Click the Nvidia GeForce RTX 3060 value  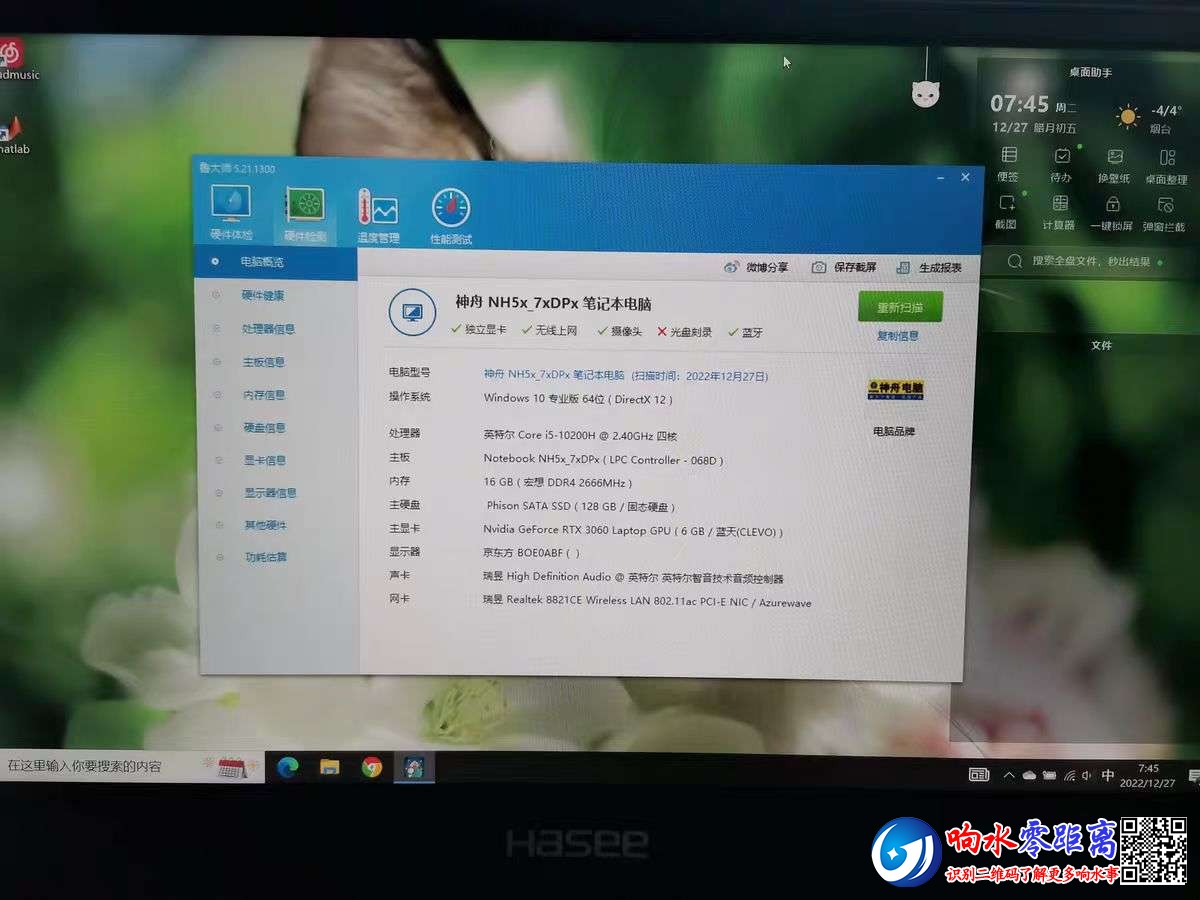coord(633,531)
